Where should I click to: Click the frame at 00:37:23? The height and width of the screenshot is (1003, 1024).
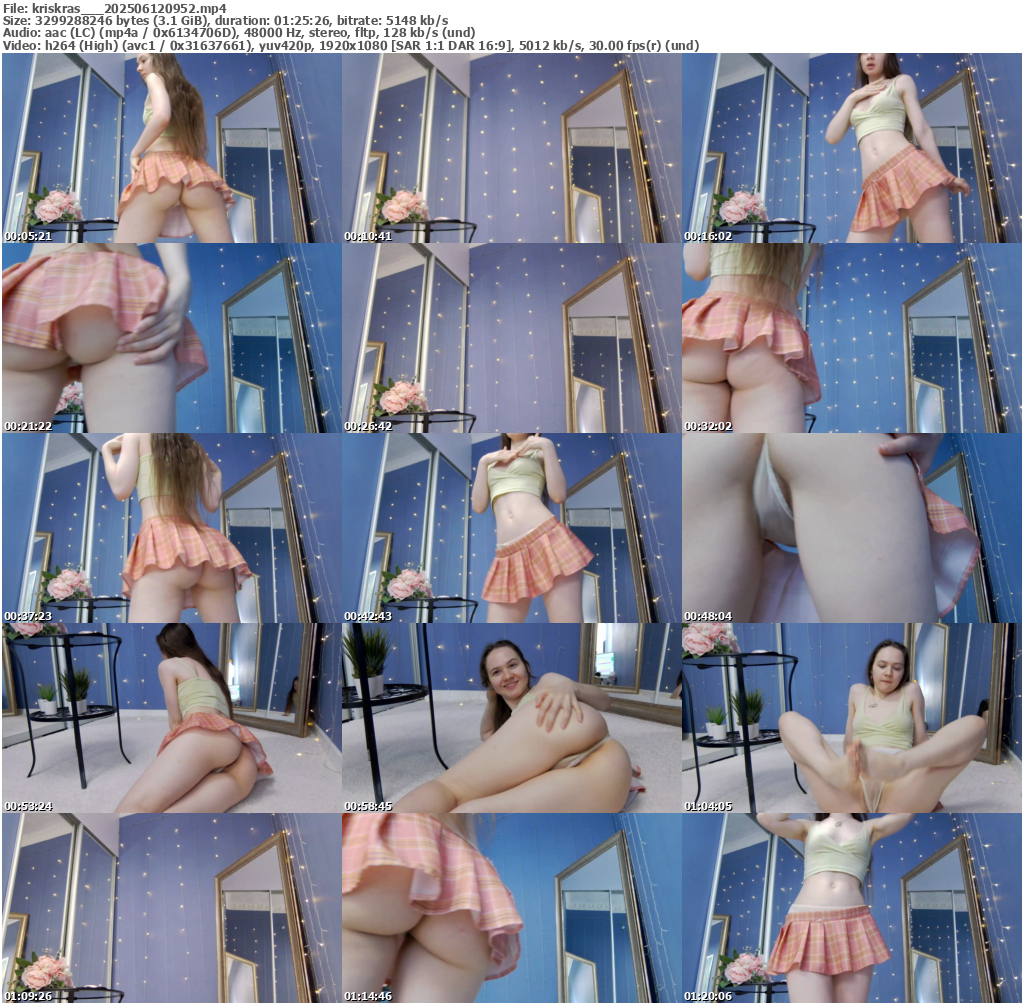point(171,528)
